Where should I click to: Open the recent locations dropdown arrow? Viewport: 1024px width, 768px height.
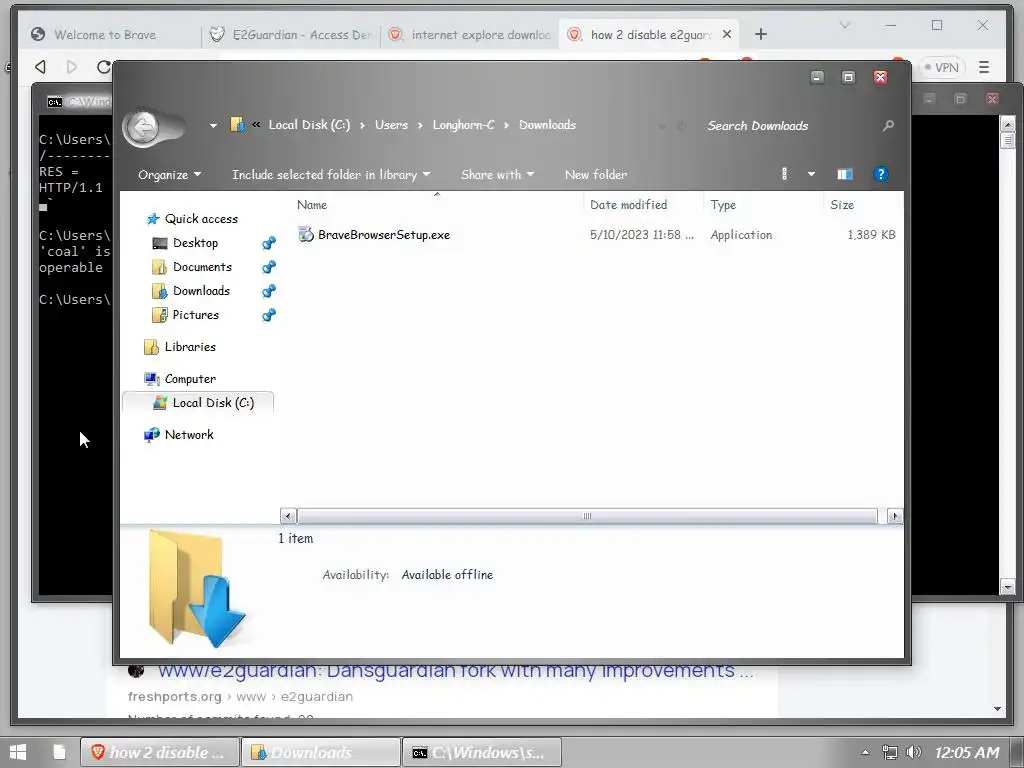213,125
